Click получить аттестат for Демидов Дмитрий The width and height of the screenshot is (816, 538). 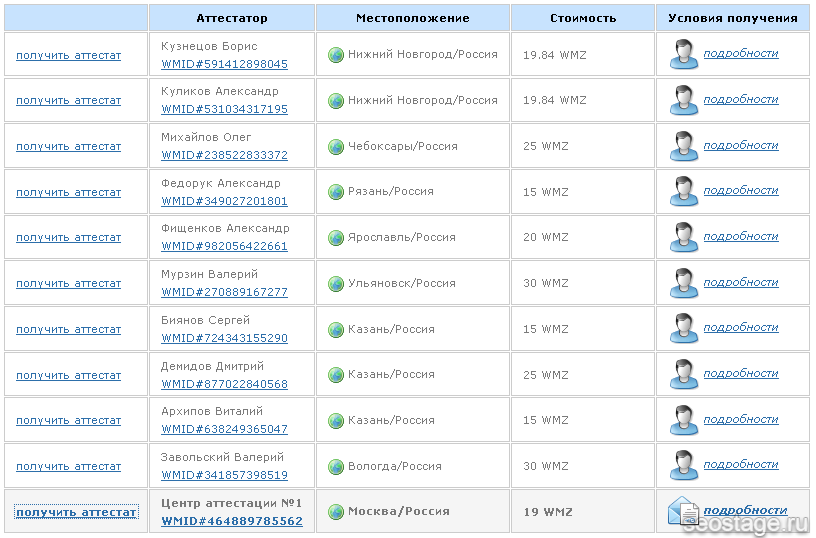pos(69,375)
